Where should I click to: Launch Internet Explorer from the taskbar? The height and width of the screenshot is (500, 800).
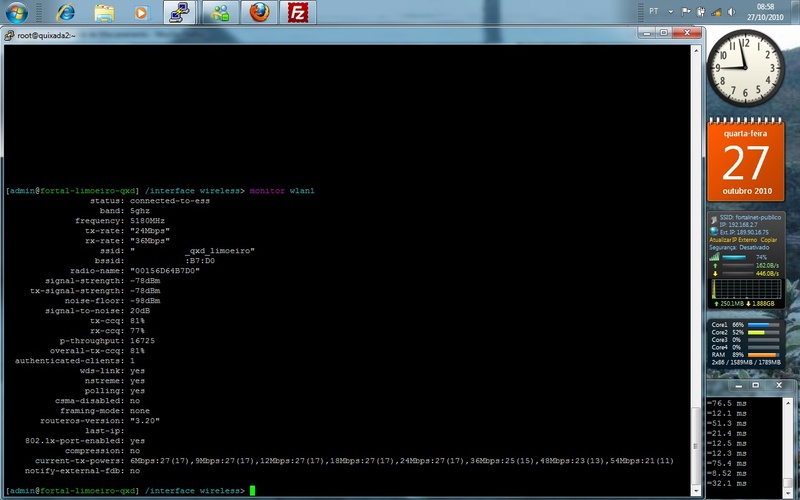65,12
